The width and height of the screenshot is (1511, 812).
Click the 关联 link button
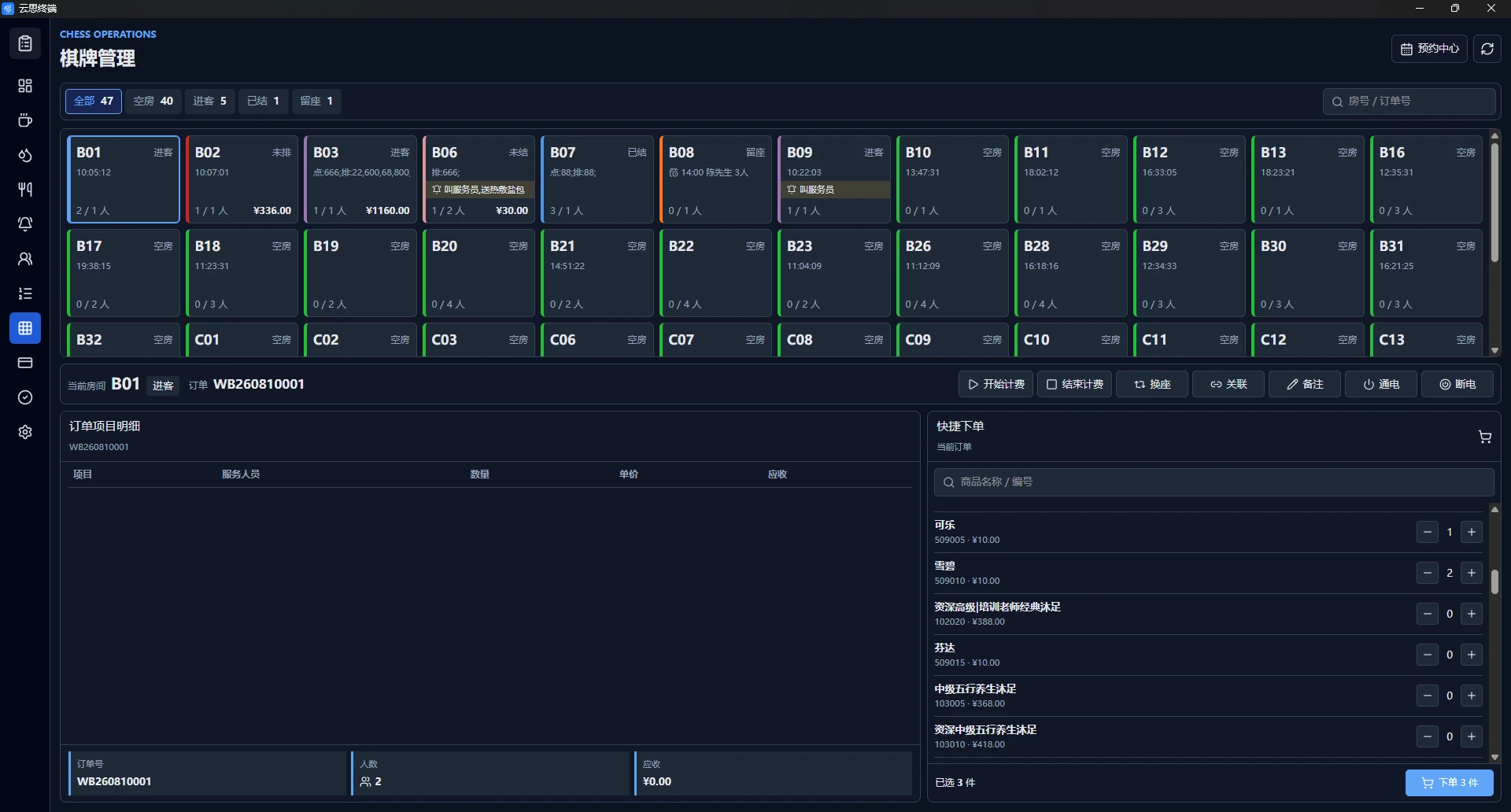point(1228,384)
